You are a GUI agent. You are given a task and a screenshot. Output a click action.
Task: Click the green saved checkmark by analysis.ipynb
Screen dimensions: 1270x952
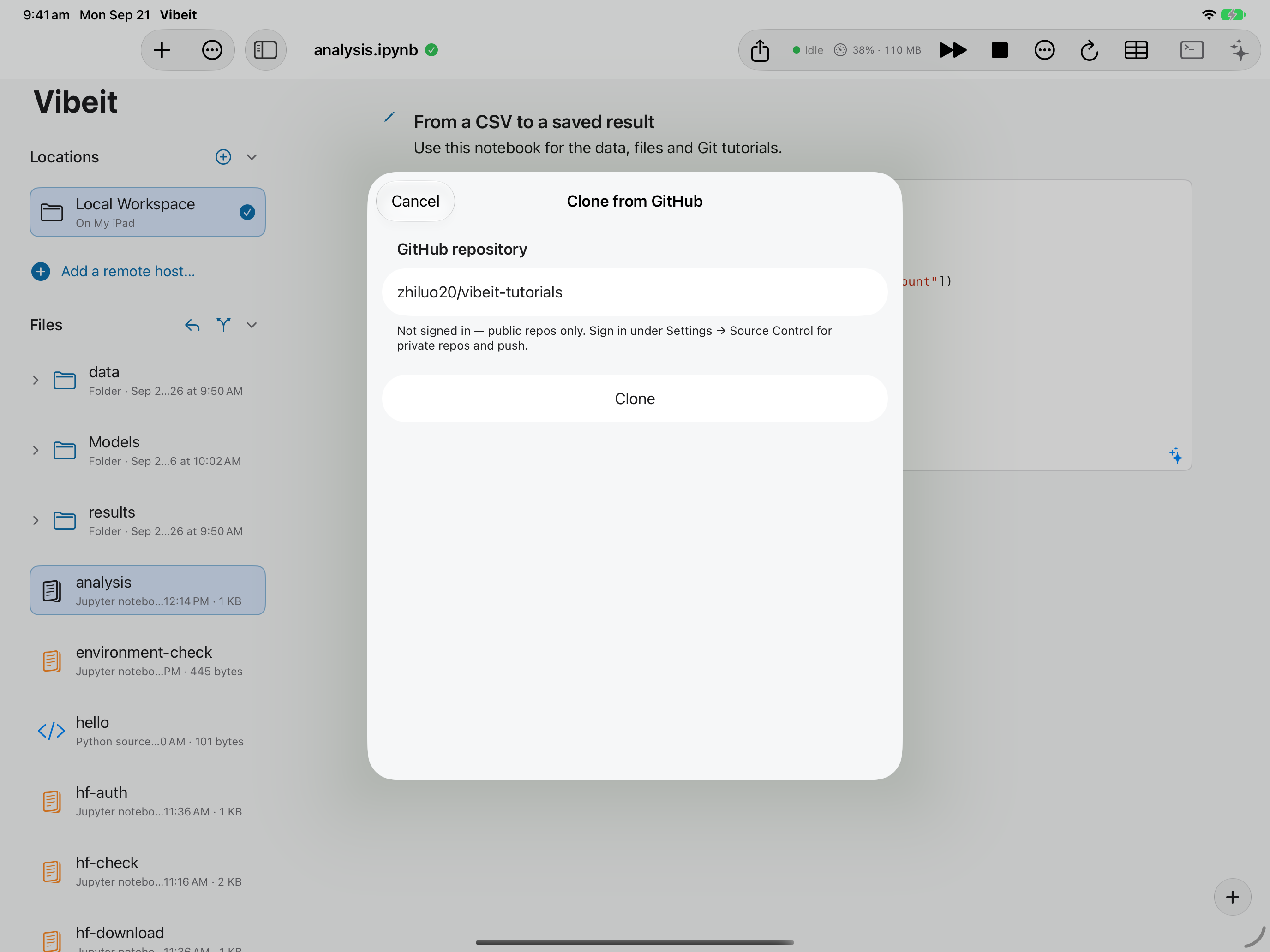431,50
